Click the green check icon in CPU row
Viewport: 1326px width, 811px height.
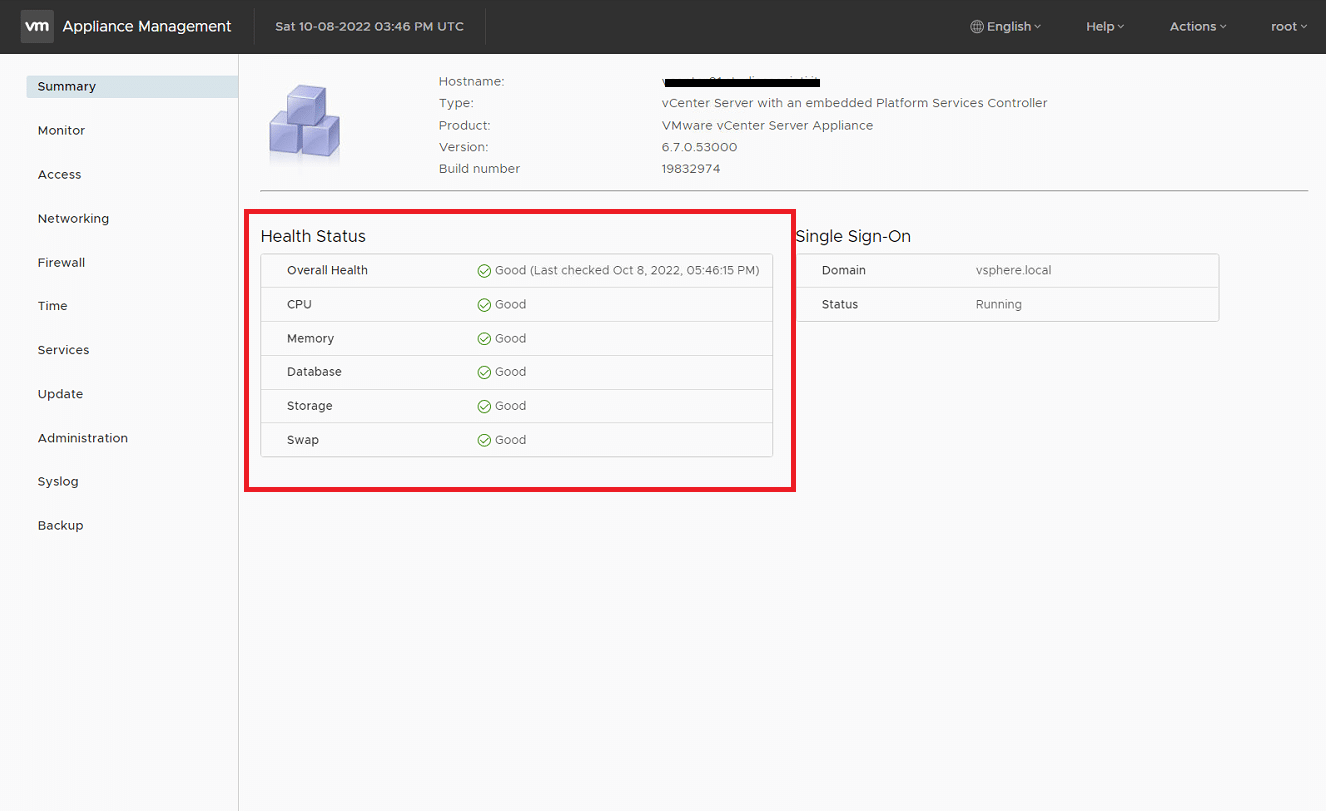point(484,305)
